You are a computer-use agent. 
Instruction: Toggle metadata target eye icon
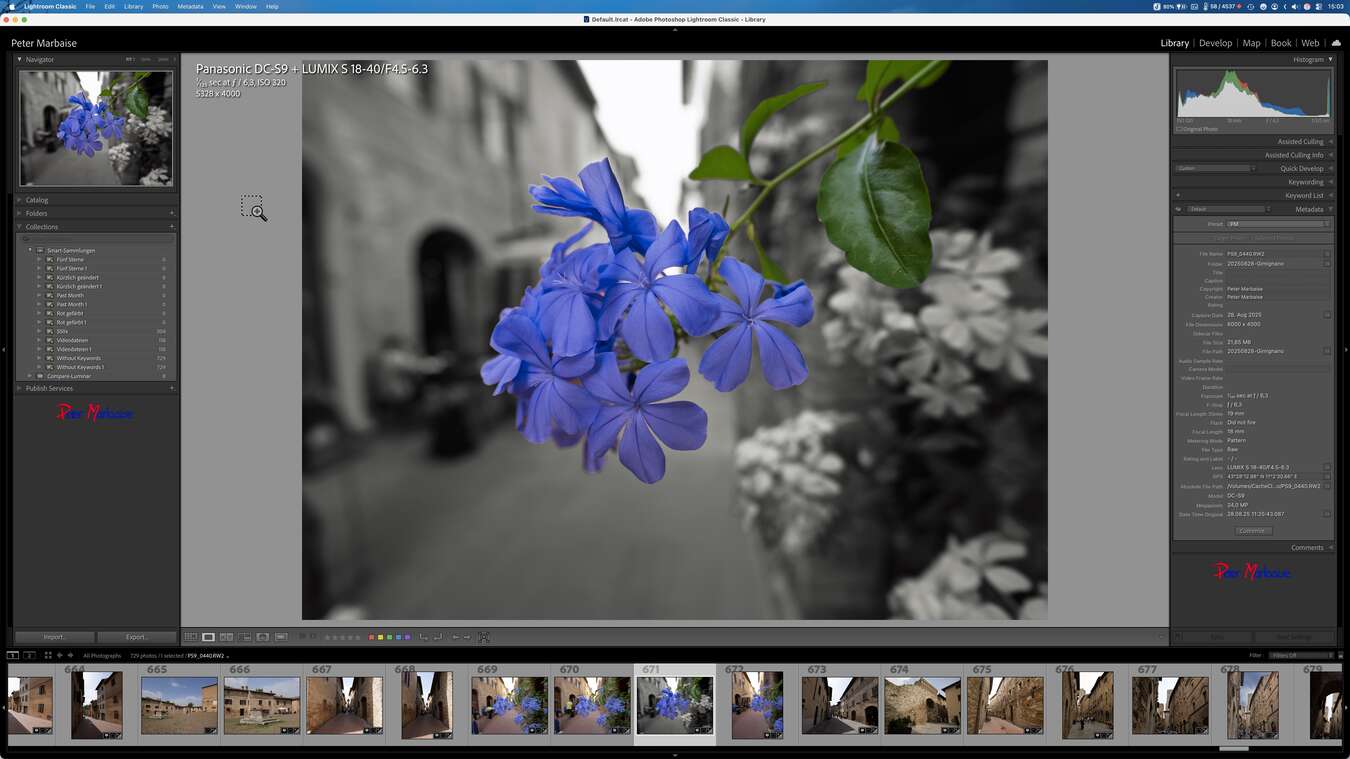[x=1178, y=209]
